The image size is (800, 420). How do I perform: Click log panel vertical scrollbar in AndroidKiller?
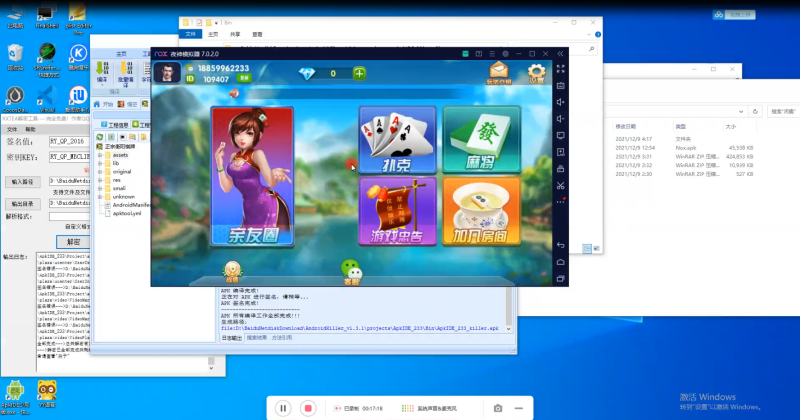[x=508, y=308]
